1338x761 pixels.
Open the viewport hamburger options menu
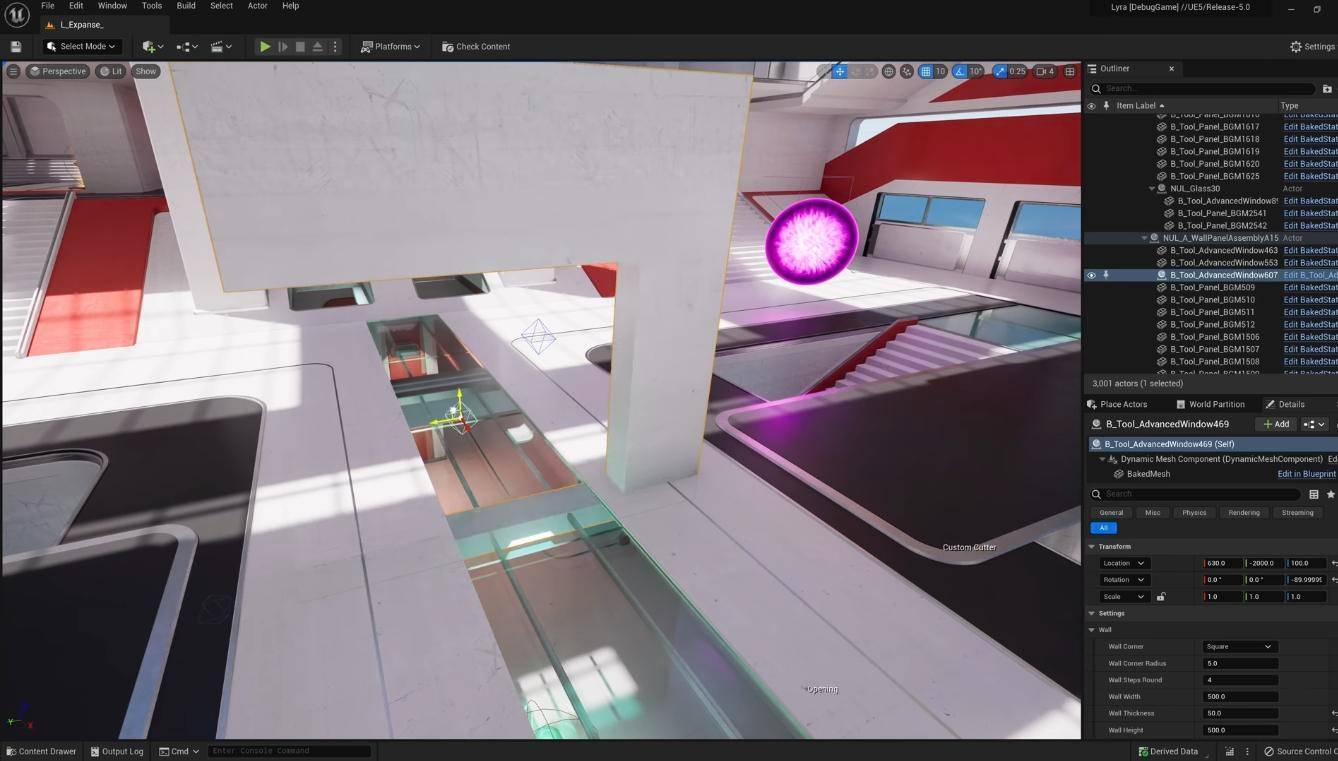click(x=13, y=71)
